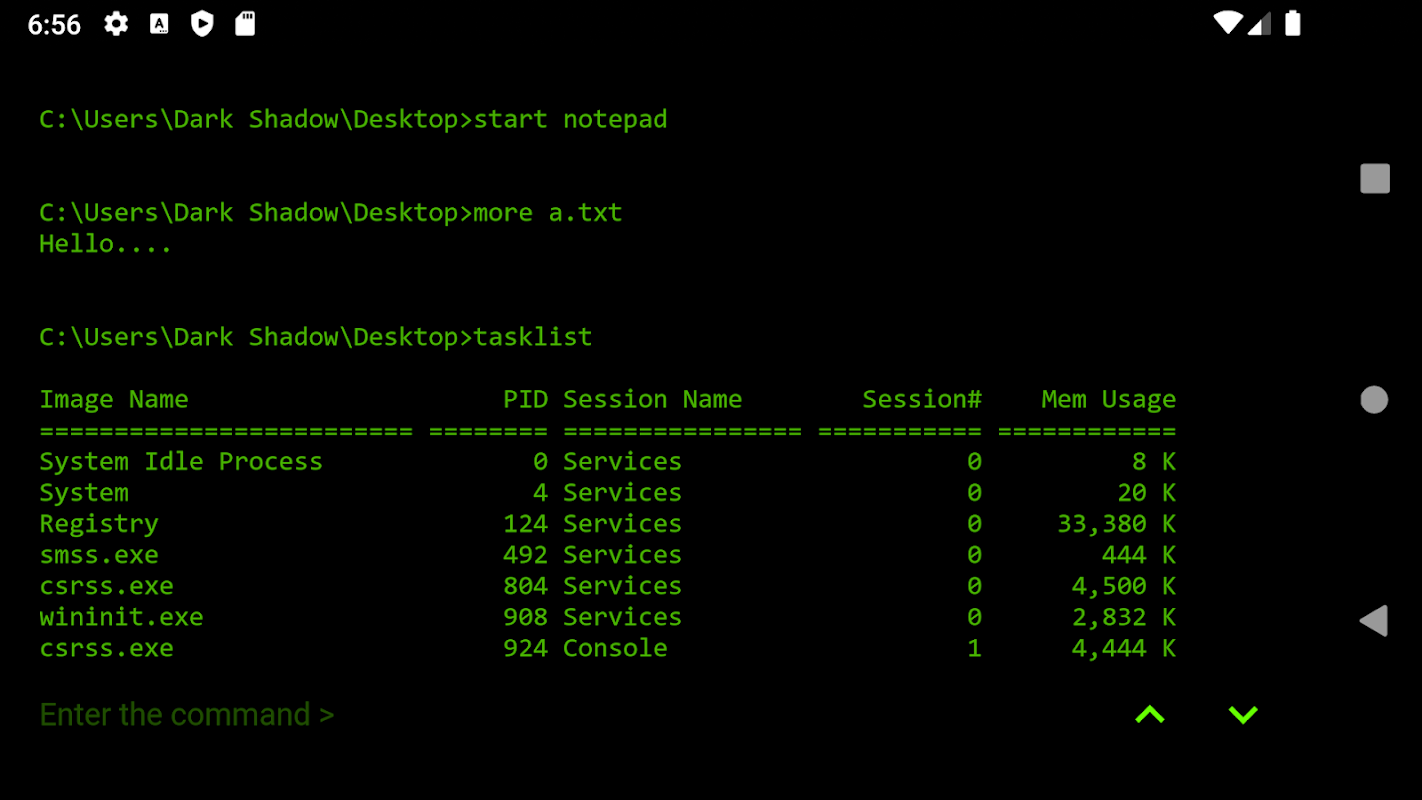Tap the keyboard 'A' status icon

pos(159,24)
